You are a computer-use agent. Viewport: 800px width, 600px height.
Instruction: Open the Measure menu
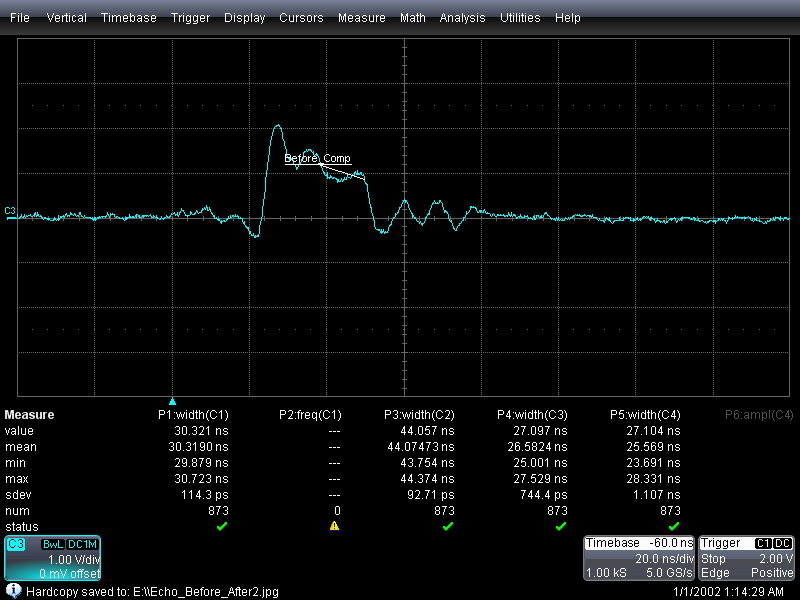pos(362,18)
